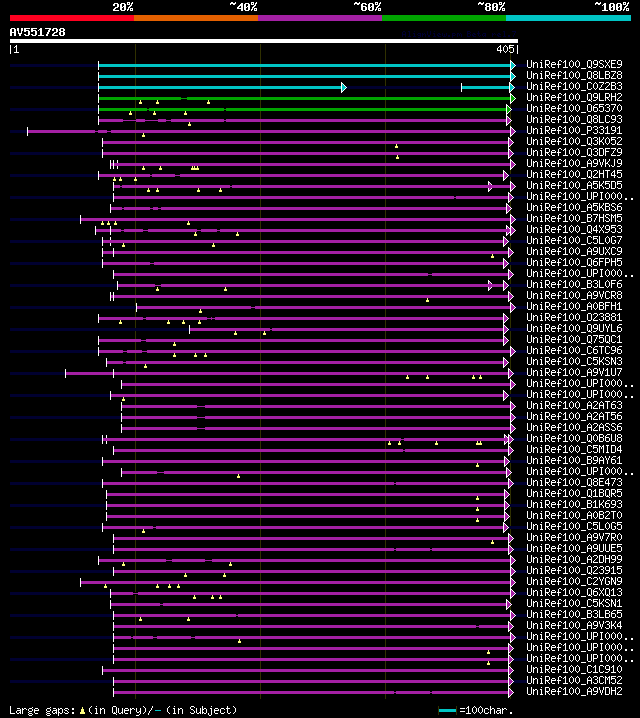Select the UniRef100_Q6XQ13 label

tap(574, 592)
